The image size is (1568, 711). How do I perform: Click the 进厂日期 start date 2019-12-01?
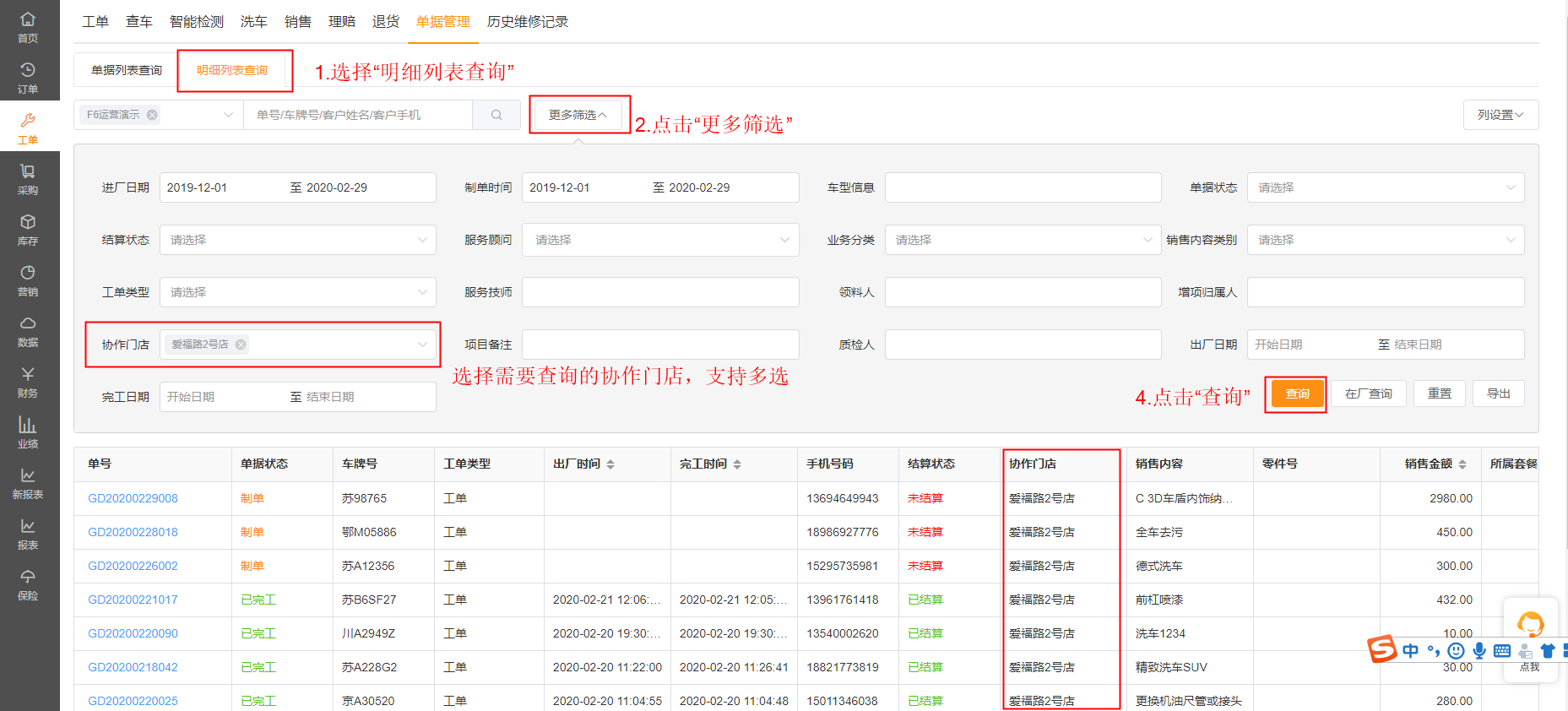[198, 187]
